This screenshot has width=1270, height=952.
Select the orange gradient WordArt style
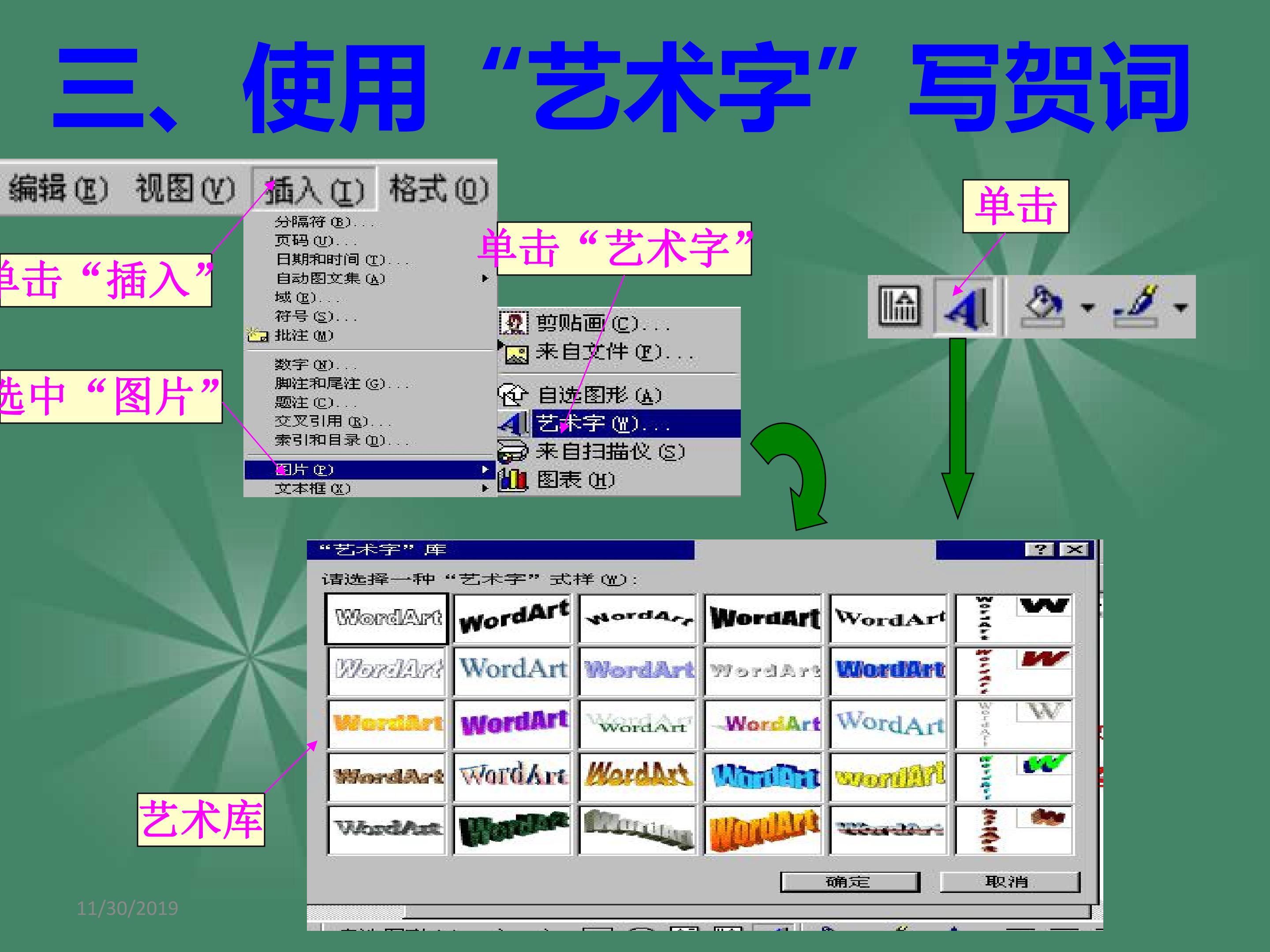[x=387, y=722]
